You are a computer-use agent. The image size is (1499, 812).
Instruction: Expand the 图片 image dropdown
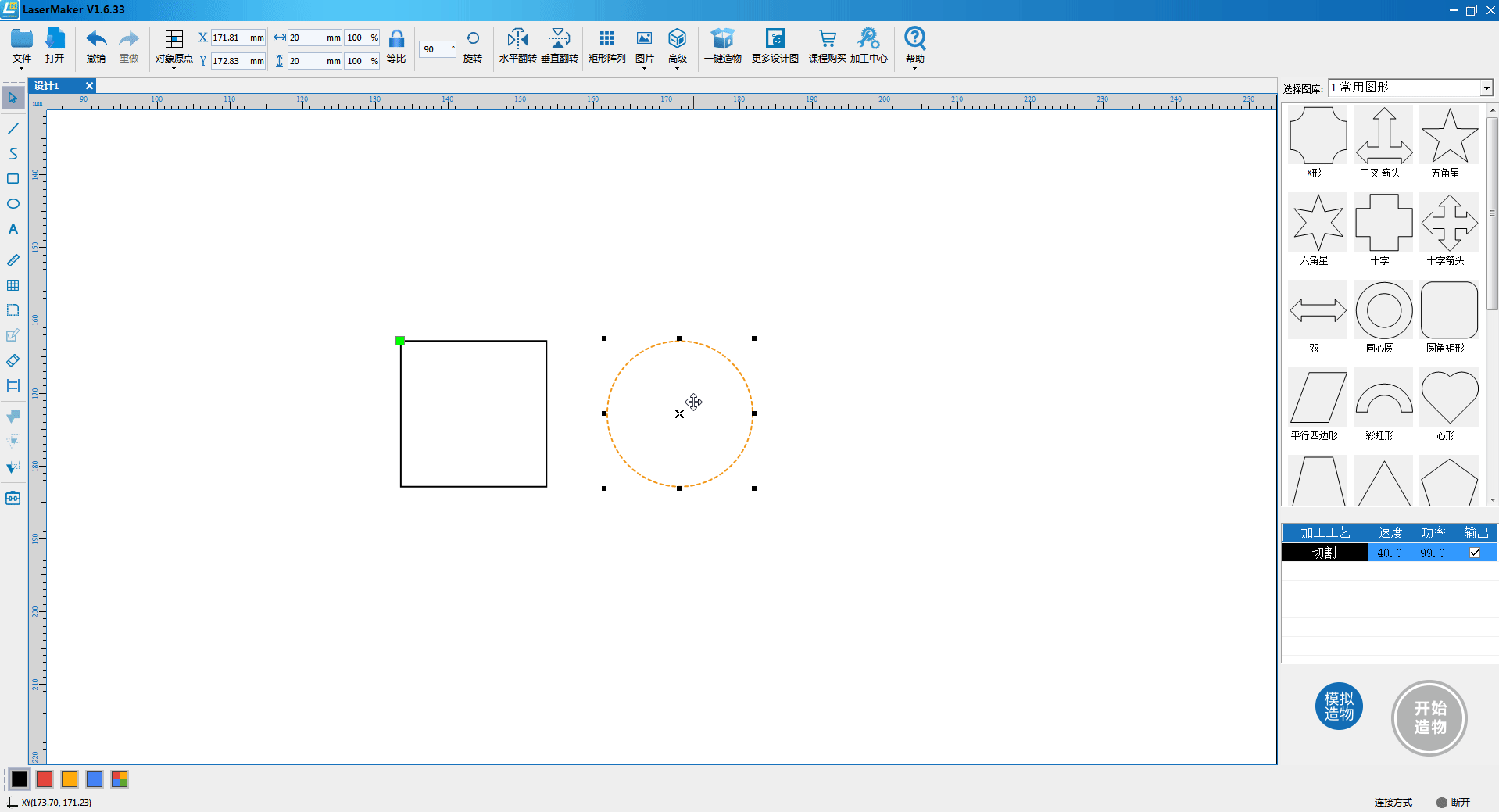(x=644, y=69)
